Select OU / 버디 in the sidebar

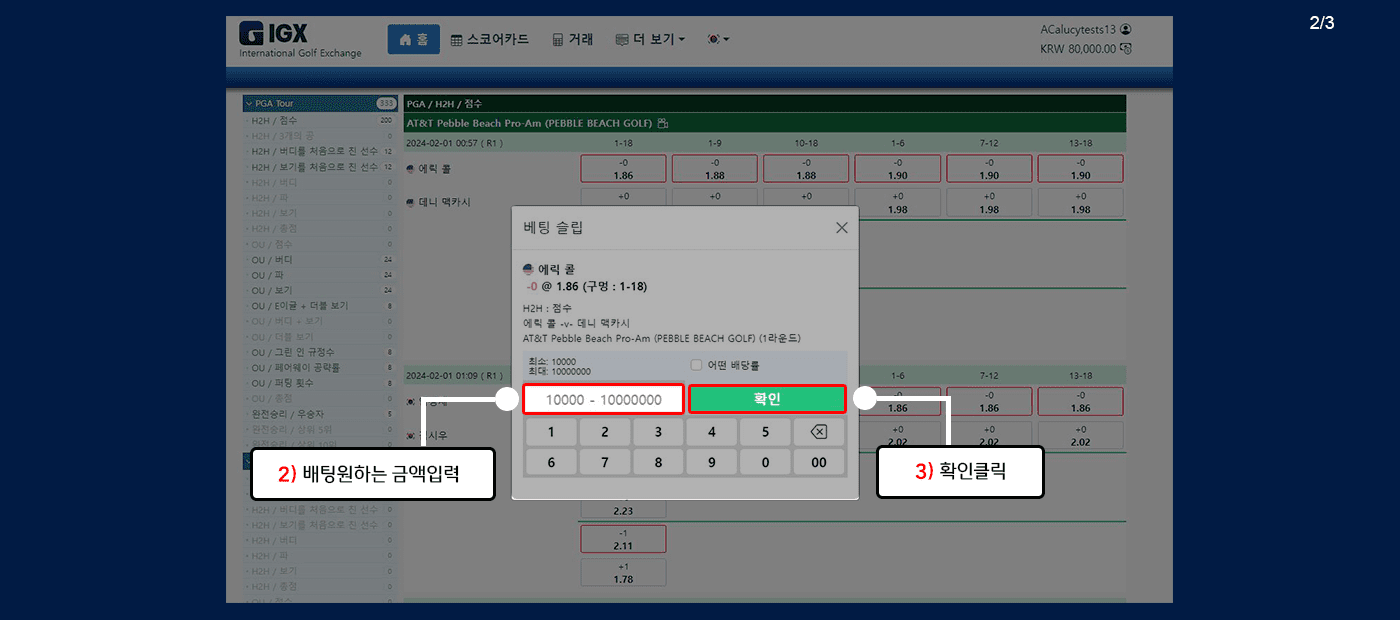(x=273, y=260)
